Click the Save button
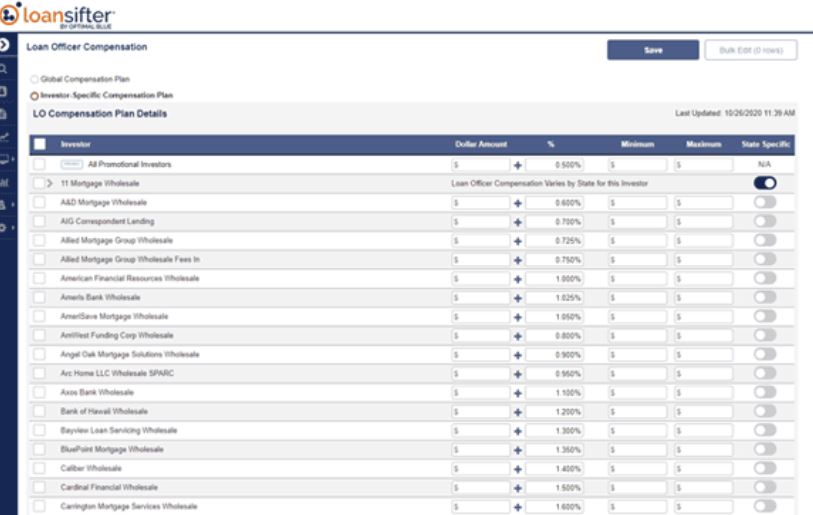Image resolution: width=813 pixels, height=515 pixels. [x=653, y=50]
